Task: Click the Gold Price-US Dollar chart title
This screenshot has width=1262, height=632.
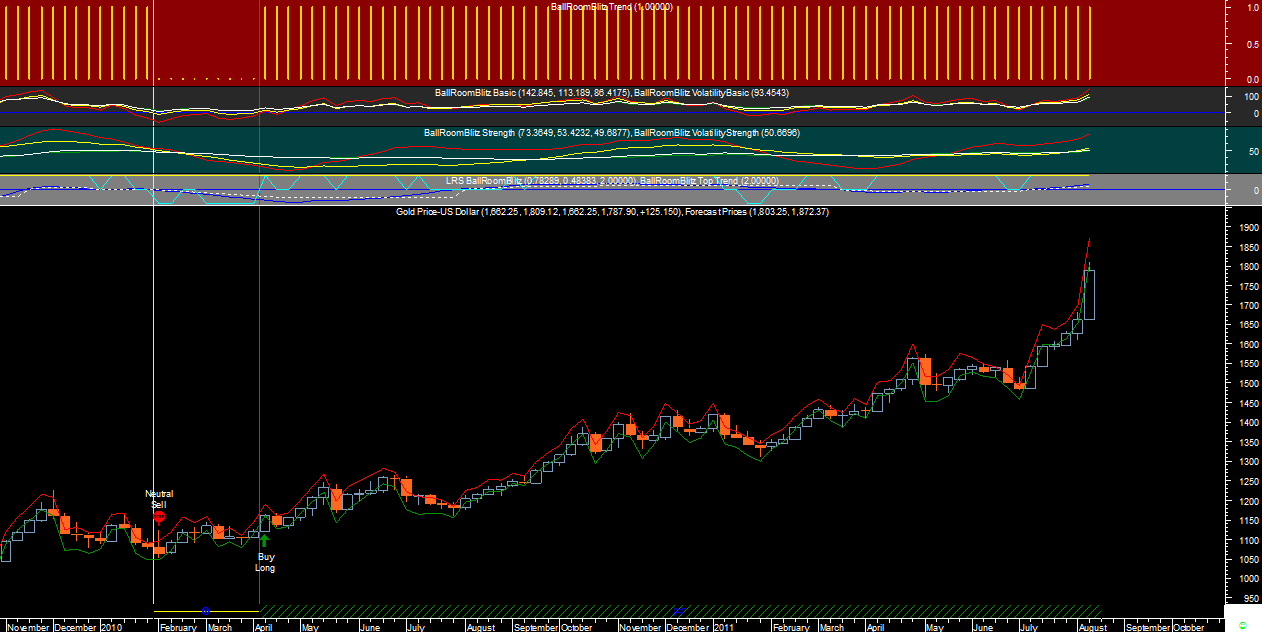Action: point(540,212)
